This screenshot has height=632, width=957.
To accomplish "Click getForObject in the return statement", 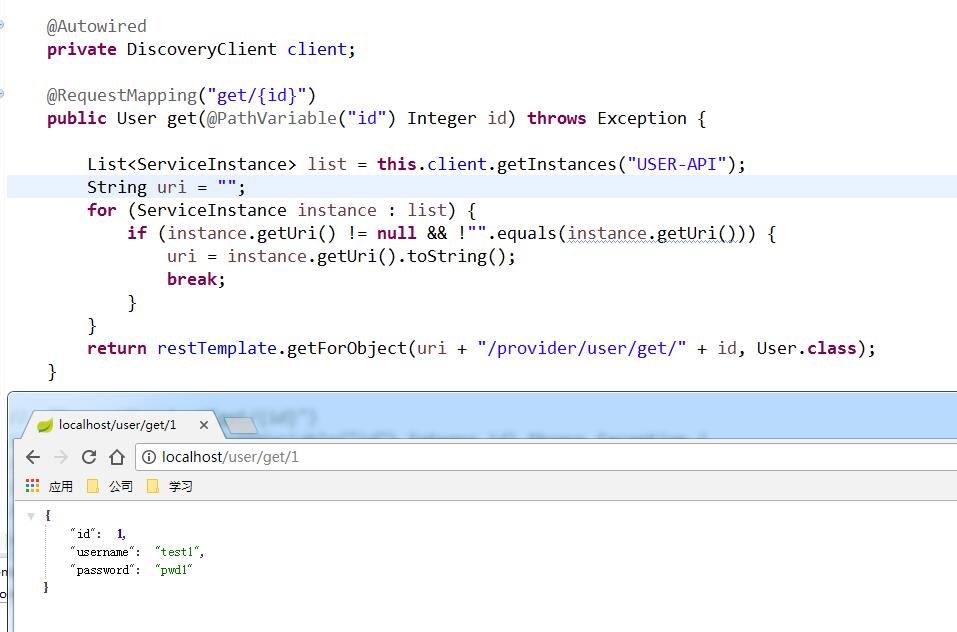I will click(x=347, y=348).
